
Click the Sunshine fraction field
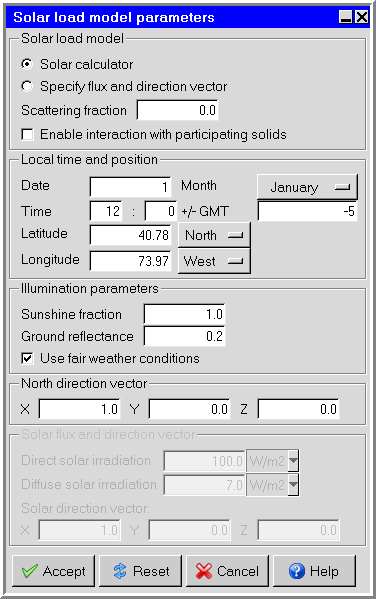click(184, 314)
